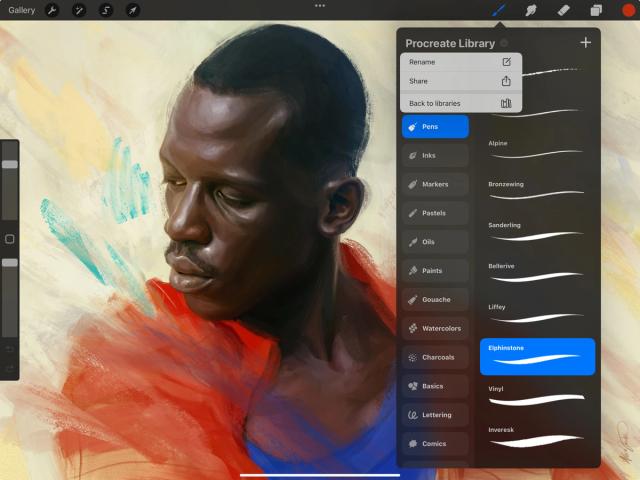Click the Procreate Library title

tap(450, 43)
